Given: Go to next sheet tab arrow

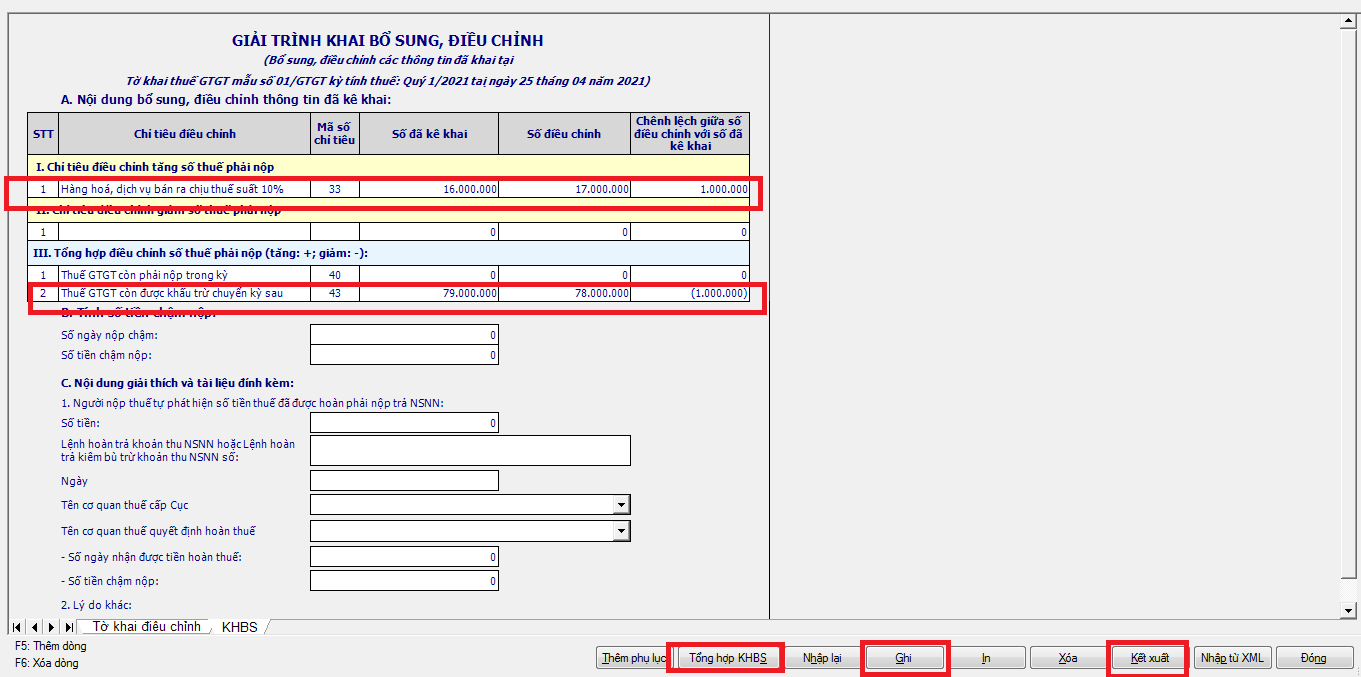Looking at the screenshot, I should (50, 627).
